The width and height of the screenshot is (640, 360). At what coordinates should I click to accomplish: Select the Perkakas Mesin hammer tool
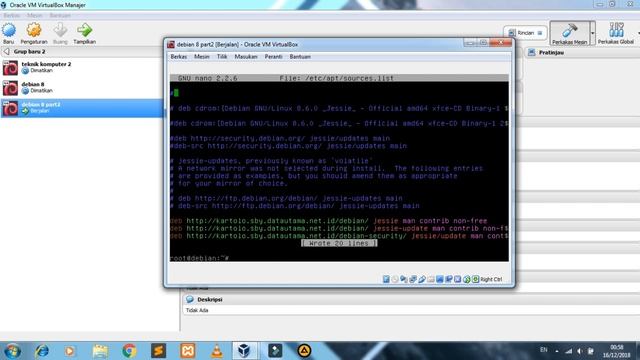click(x=569, y=33)
